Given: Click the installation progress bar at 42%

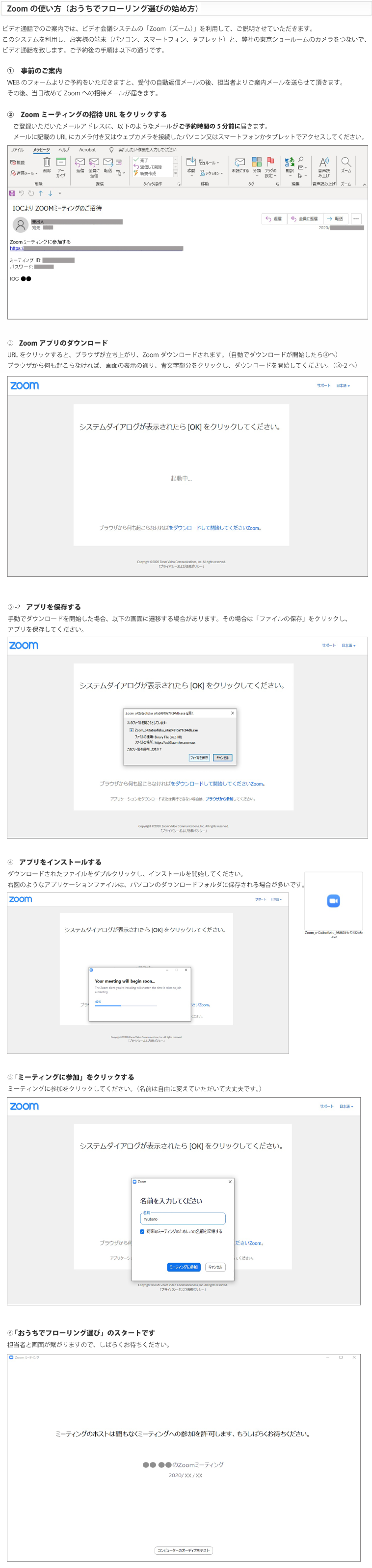Looking at the screenshot, I should pos(126,1005).
